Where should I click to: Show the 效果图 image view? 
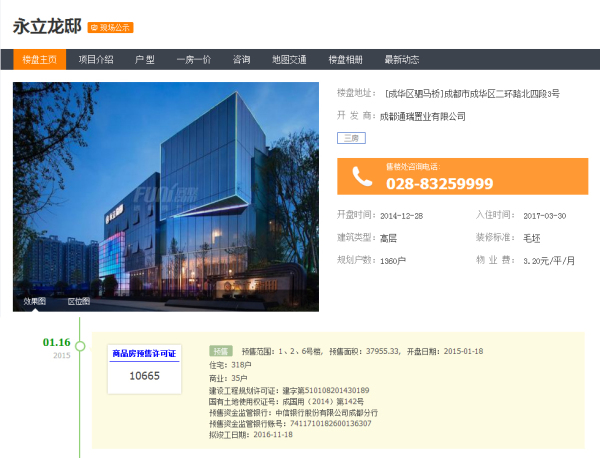(35, 300)
